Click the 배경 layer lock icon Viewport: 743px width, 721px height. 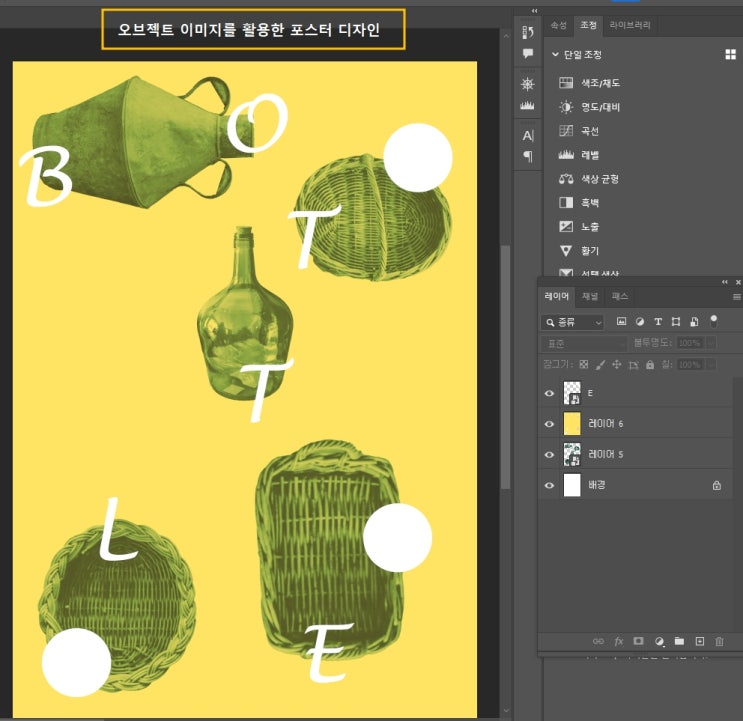[716, 486]
